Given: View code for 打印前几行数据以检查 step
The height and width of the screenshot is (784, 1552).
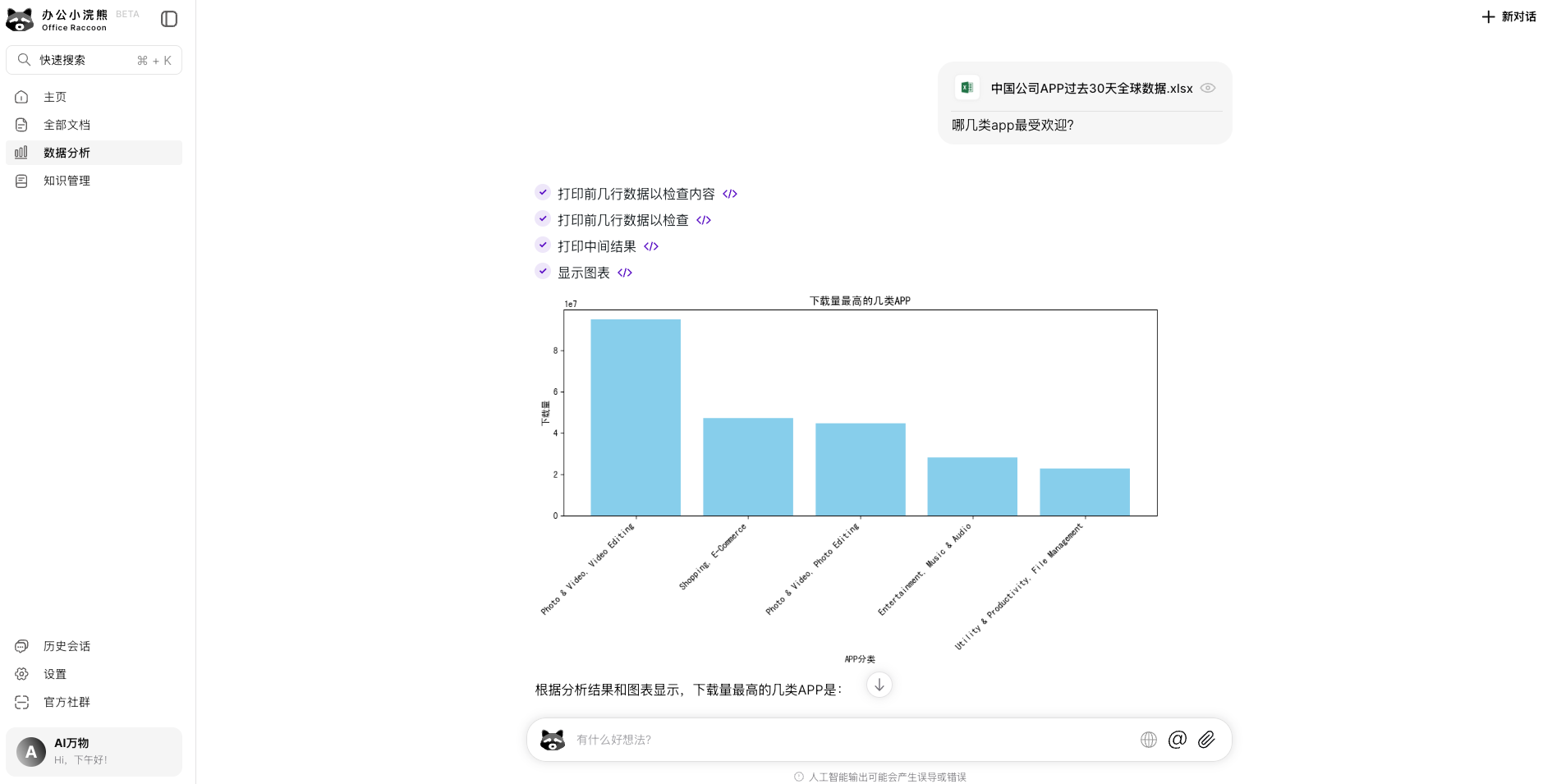Looking at the screenshot, I should point(704,220).
